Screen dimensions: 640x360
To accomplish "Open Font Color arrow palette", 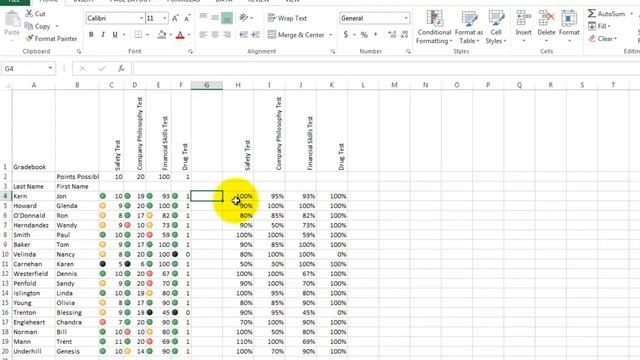I will [189, 35].
